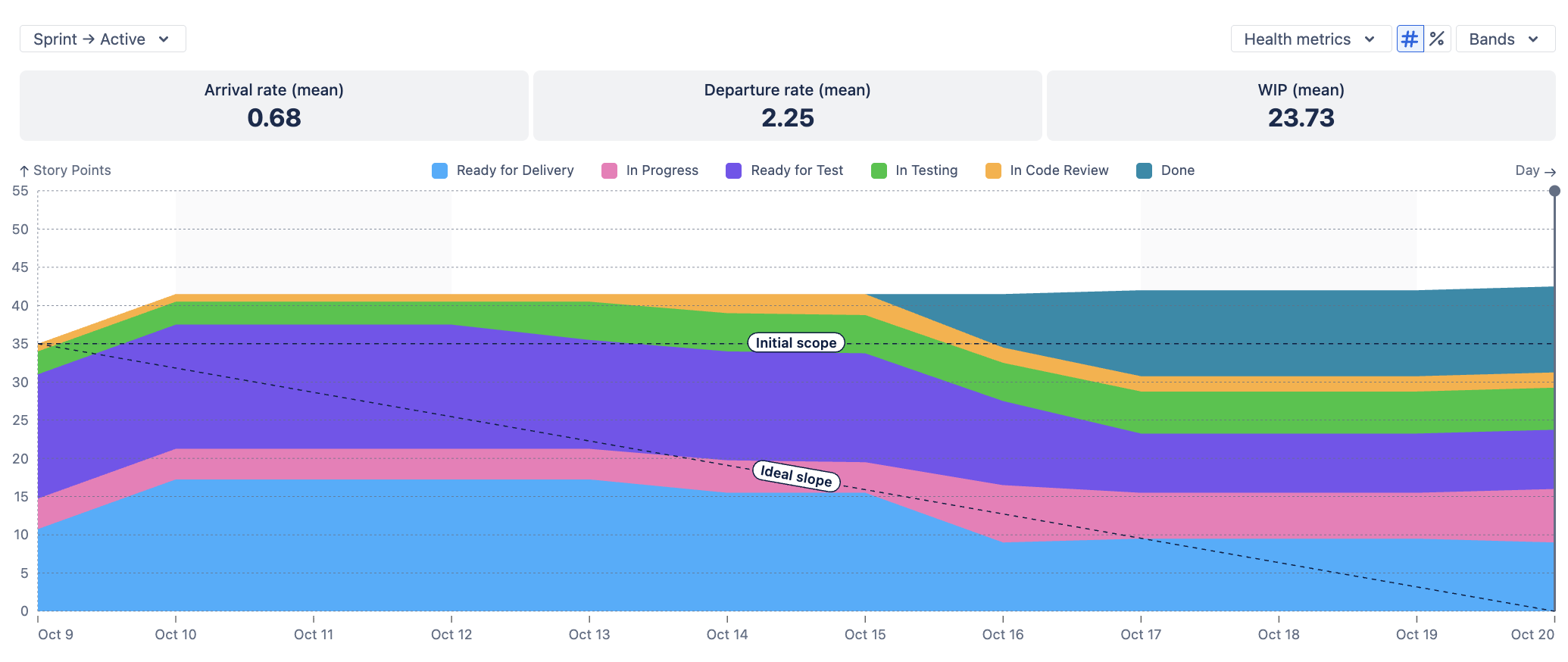Toggle the In Code Review legend swatch
This screenshot has width=1568, height=662.
pyautogui.click(x=993, y=170)
